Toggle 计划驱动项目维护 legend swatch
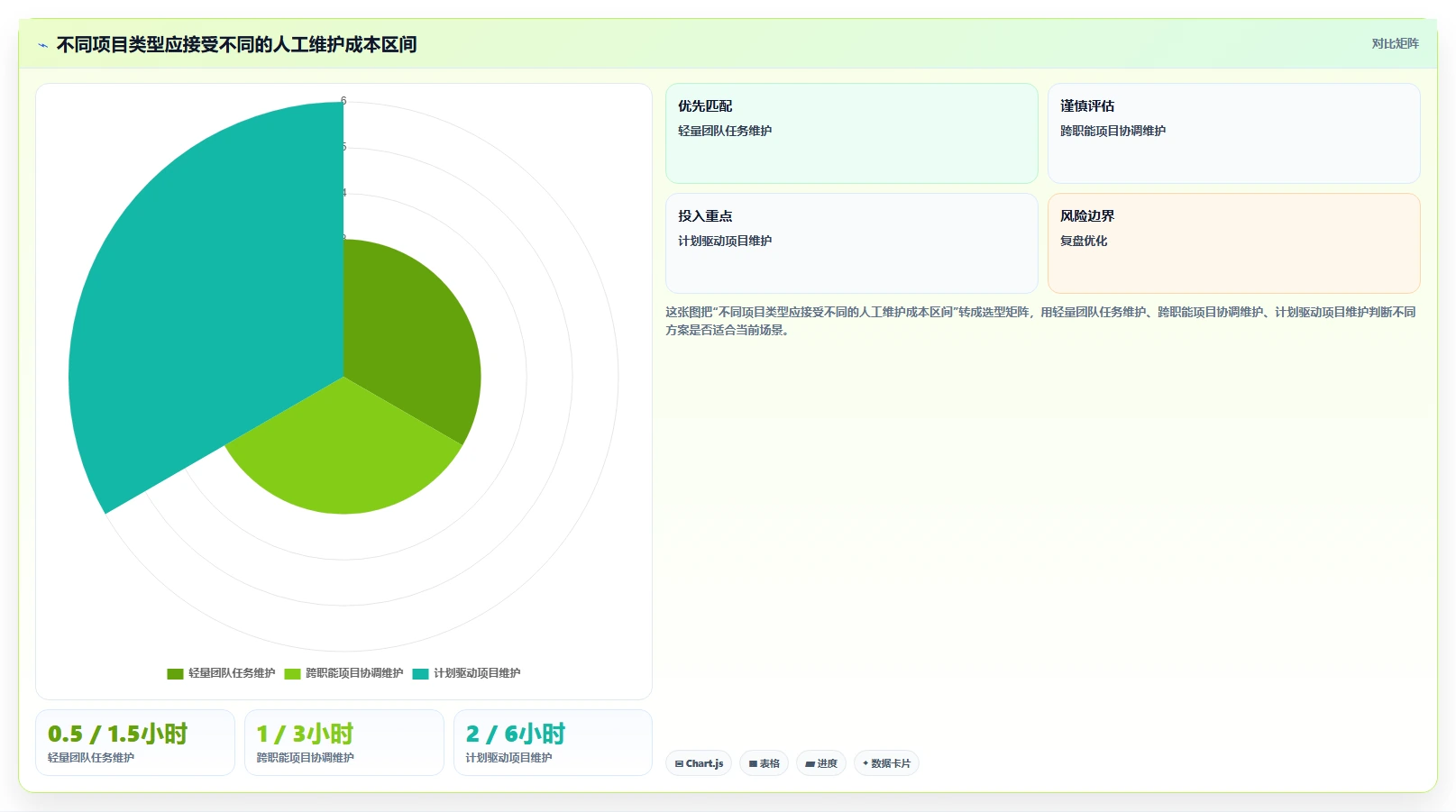This screenshot has height=812, width=1456. pos(420,673)
